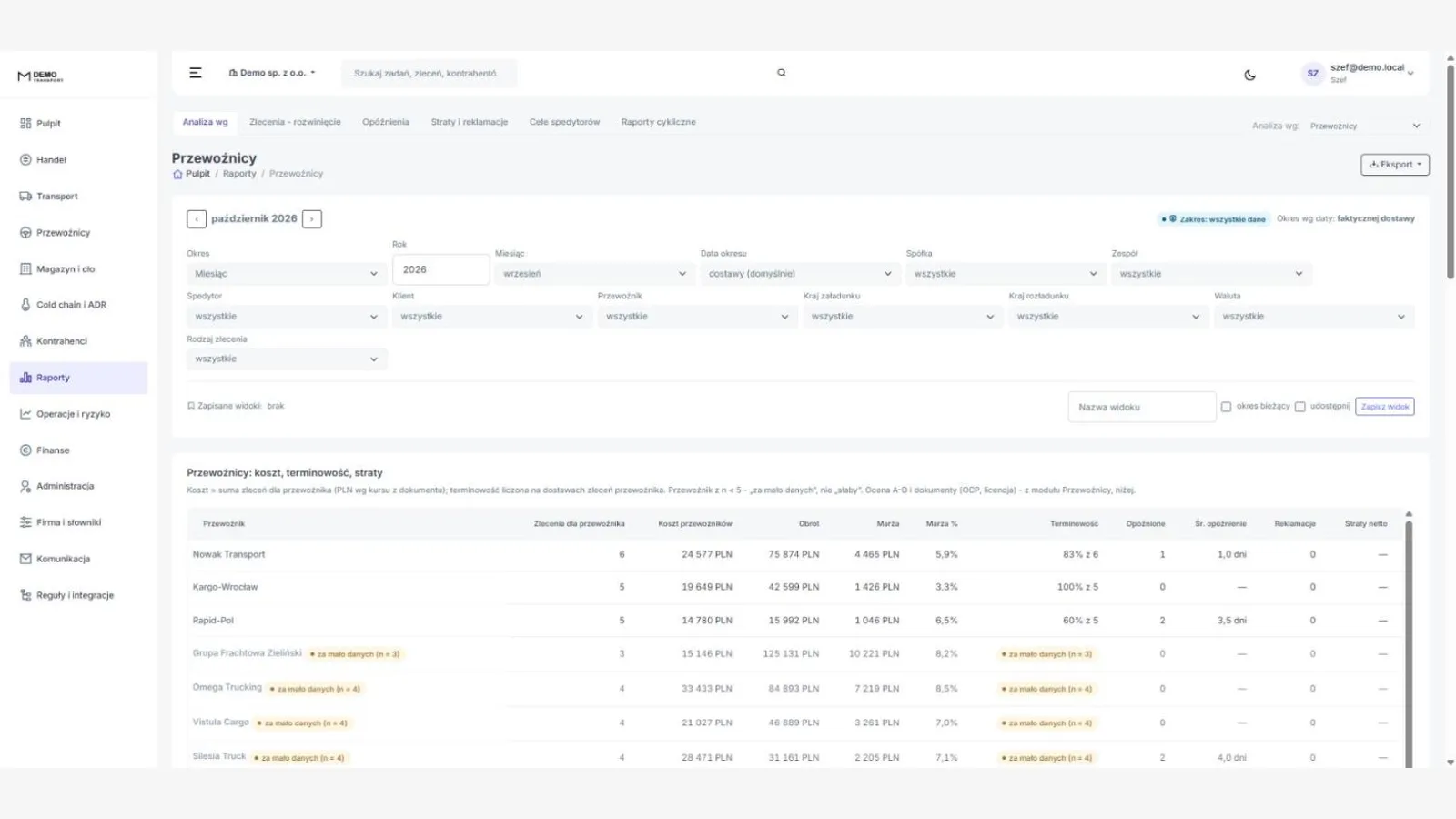Expand the Okres dropdown showing Miesiąc
Image resolution: width=1456 pixels, height=819 pixels.
tap(287, 274)
